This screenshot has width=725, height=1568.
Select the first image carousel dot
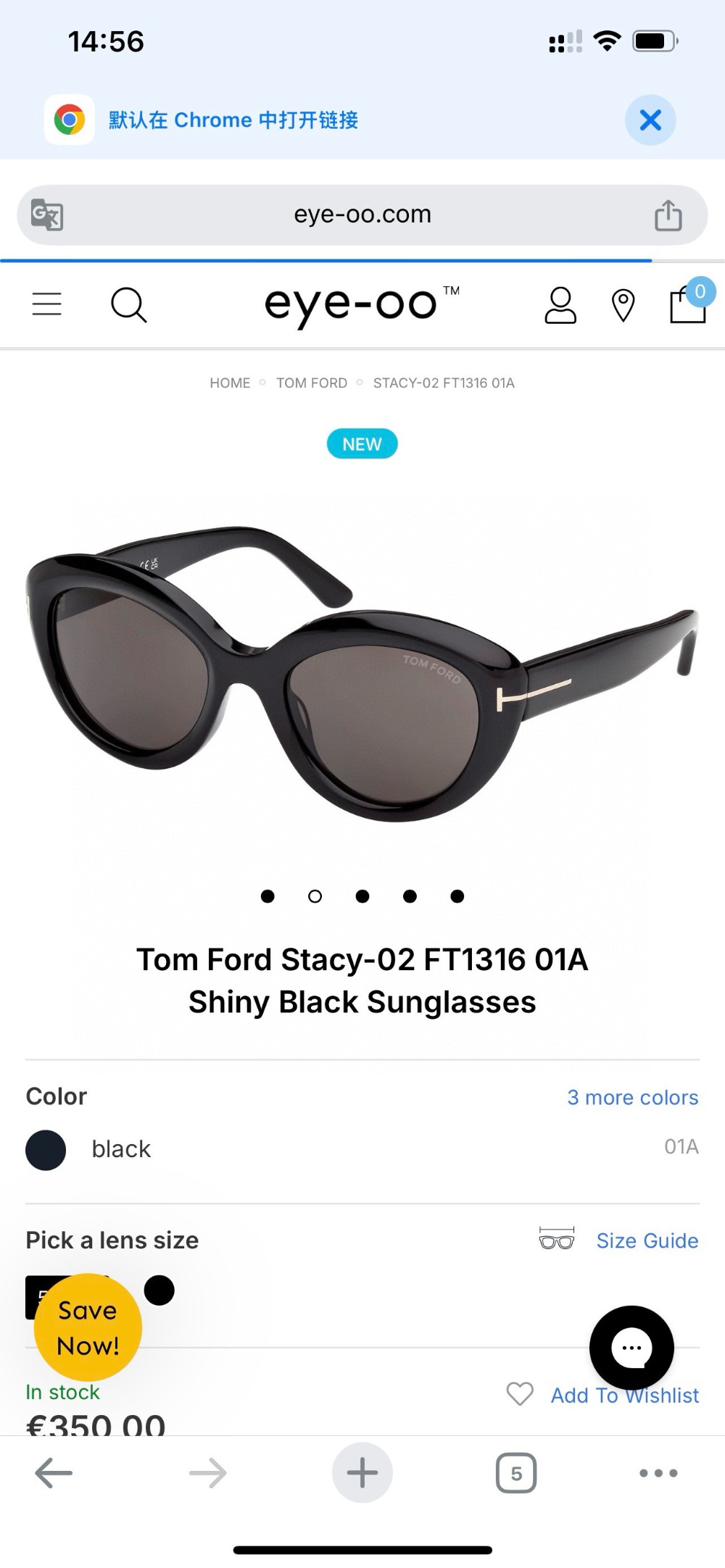click(268, 896)
